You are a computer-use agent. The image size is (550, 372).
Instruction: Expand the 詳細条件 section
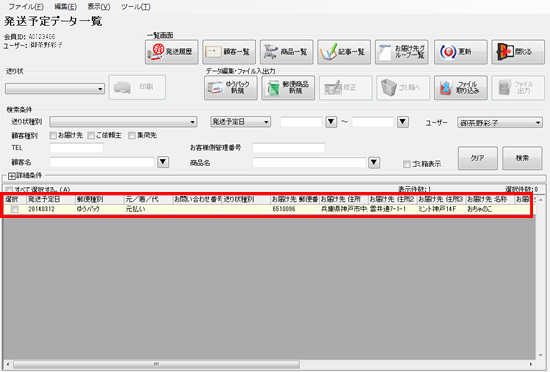(11, 175)
